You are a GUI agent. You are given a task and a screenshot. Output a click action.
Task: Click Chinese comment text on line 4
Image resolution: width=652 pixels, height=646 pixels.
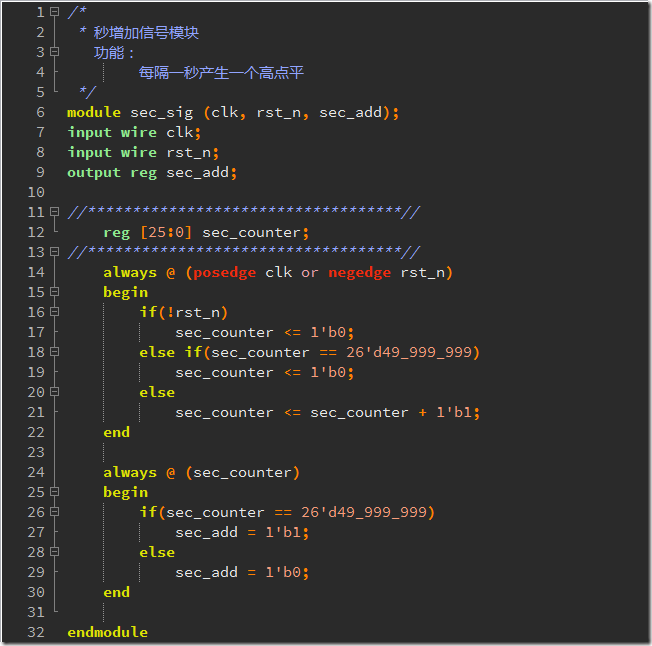(221, 73)
